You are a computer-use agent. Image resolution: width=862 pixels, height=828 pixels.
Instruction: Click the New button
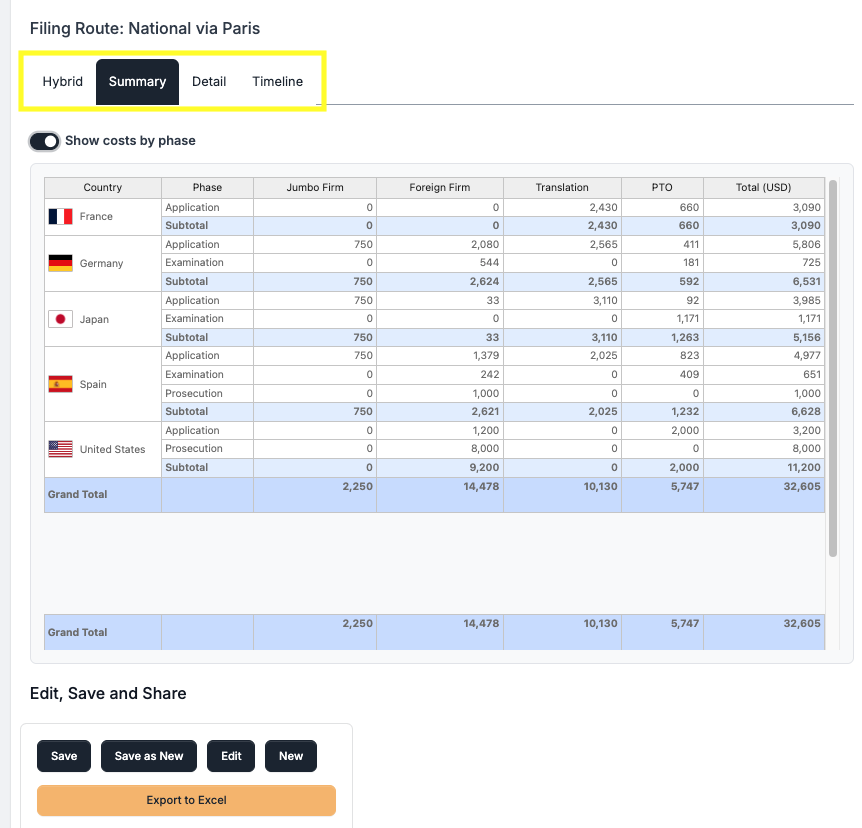291,756
